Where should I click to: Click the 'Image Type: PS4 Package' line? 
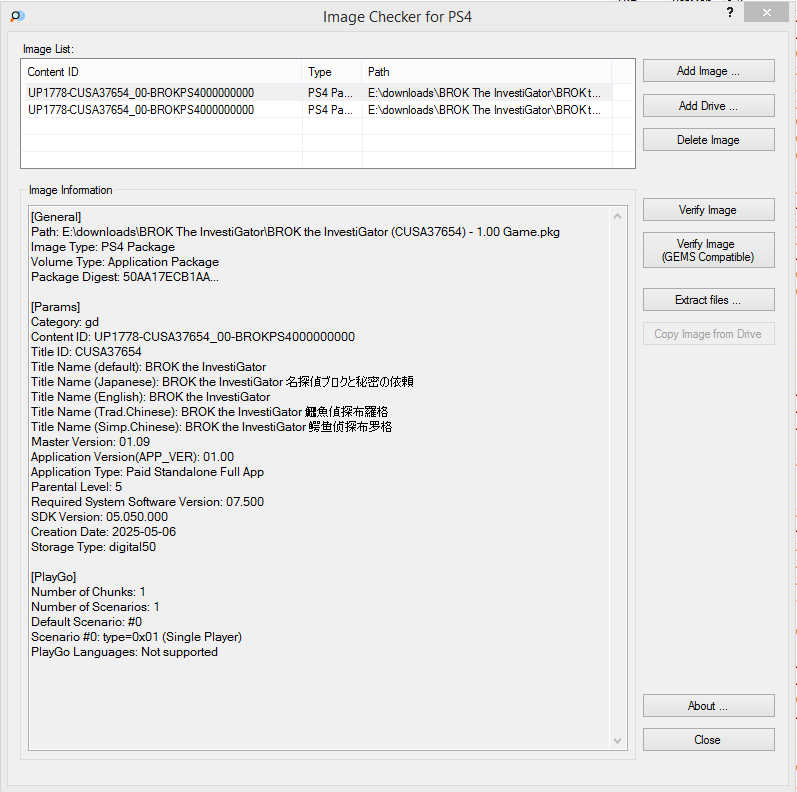[103, 247]
